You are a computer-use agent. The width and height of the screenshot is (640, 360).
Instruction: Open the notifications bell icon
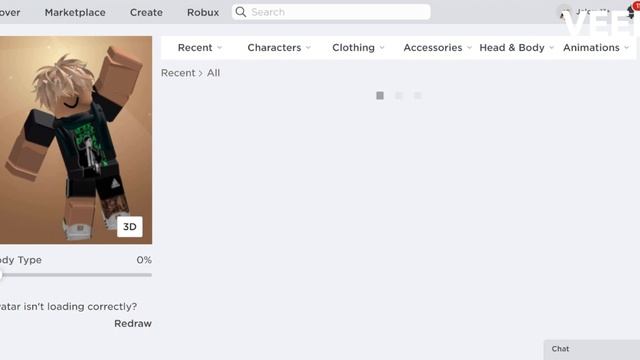coord(631,11)
